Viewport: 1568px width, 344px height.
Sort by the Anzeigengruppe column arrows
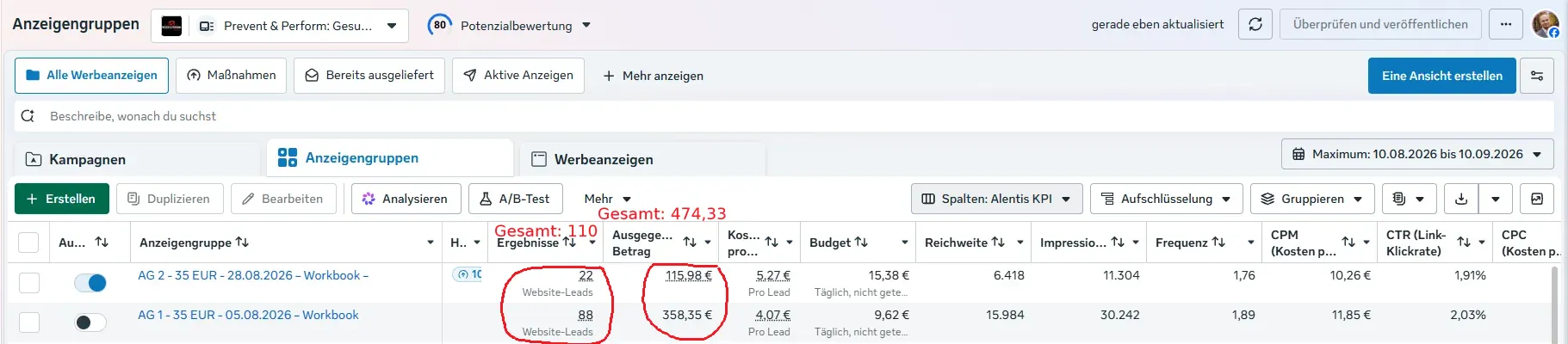(242, 243)
